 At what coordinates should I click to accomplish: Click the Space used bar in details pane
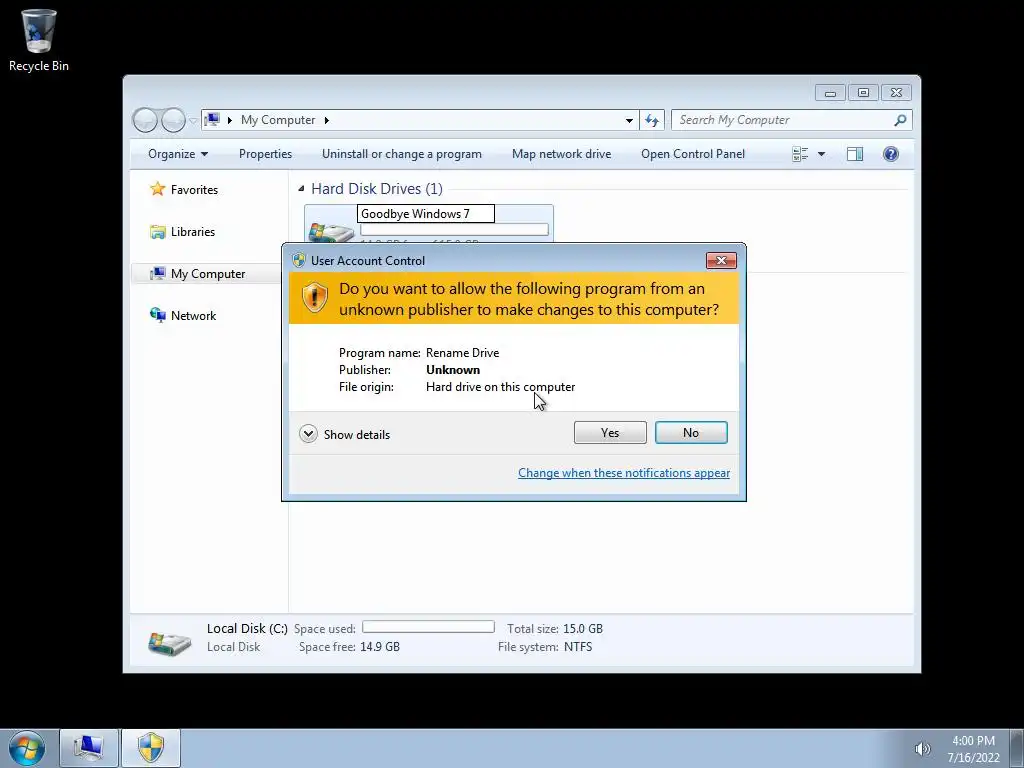click(428, 627)
